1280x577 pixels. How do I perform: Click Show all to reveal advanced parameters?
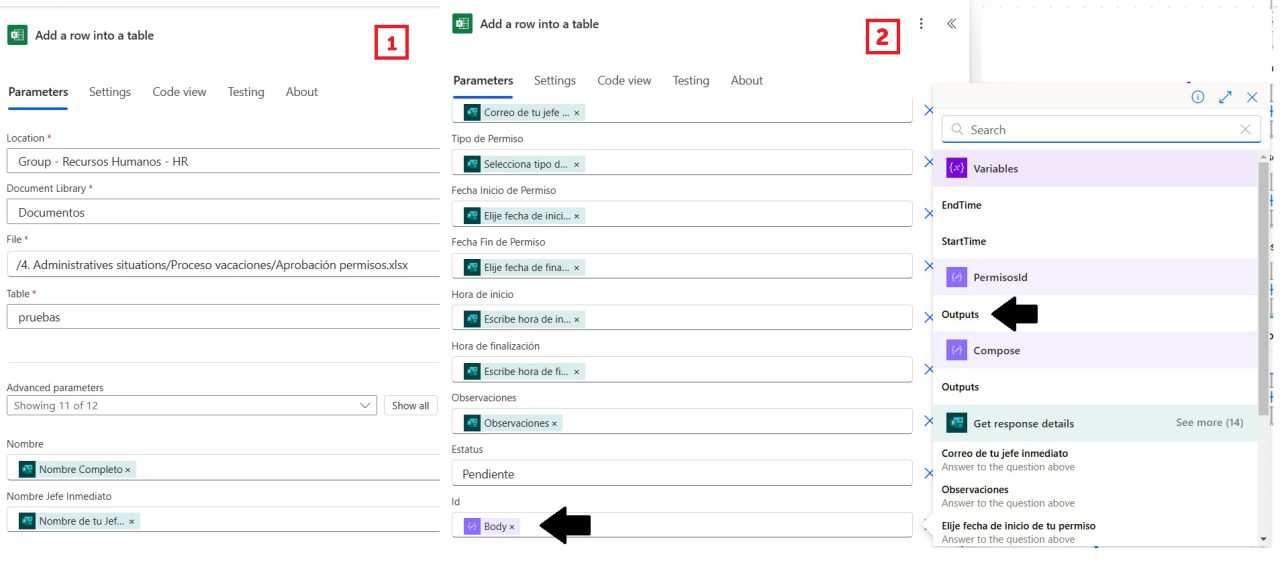411,405
